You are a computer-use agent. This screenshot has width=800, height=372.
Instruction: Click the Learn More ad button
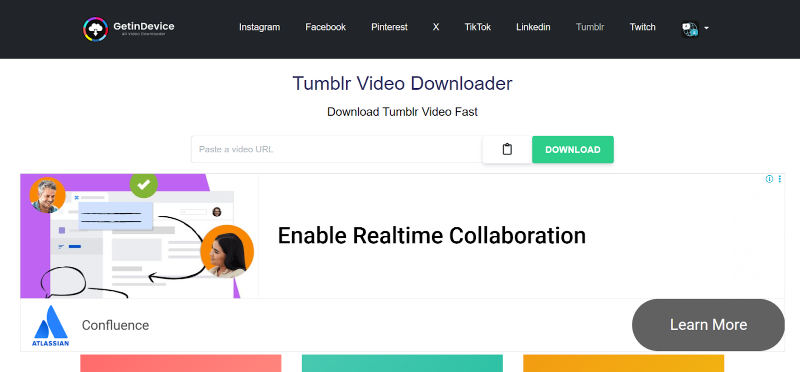pos(708,325)
